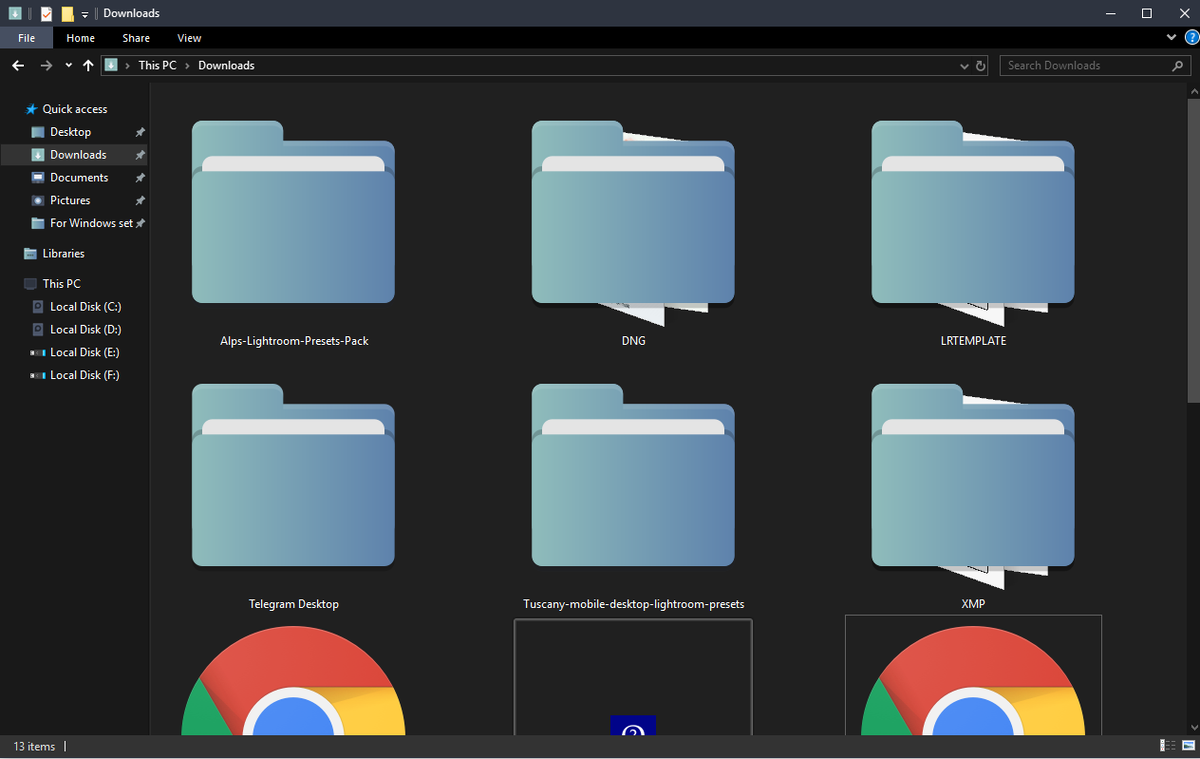Switch to the Home ribbon tab
The width and height of the screenshot is (1200, 759).
point(80,38)
